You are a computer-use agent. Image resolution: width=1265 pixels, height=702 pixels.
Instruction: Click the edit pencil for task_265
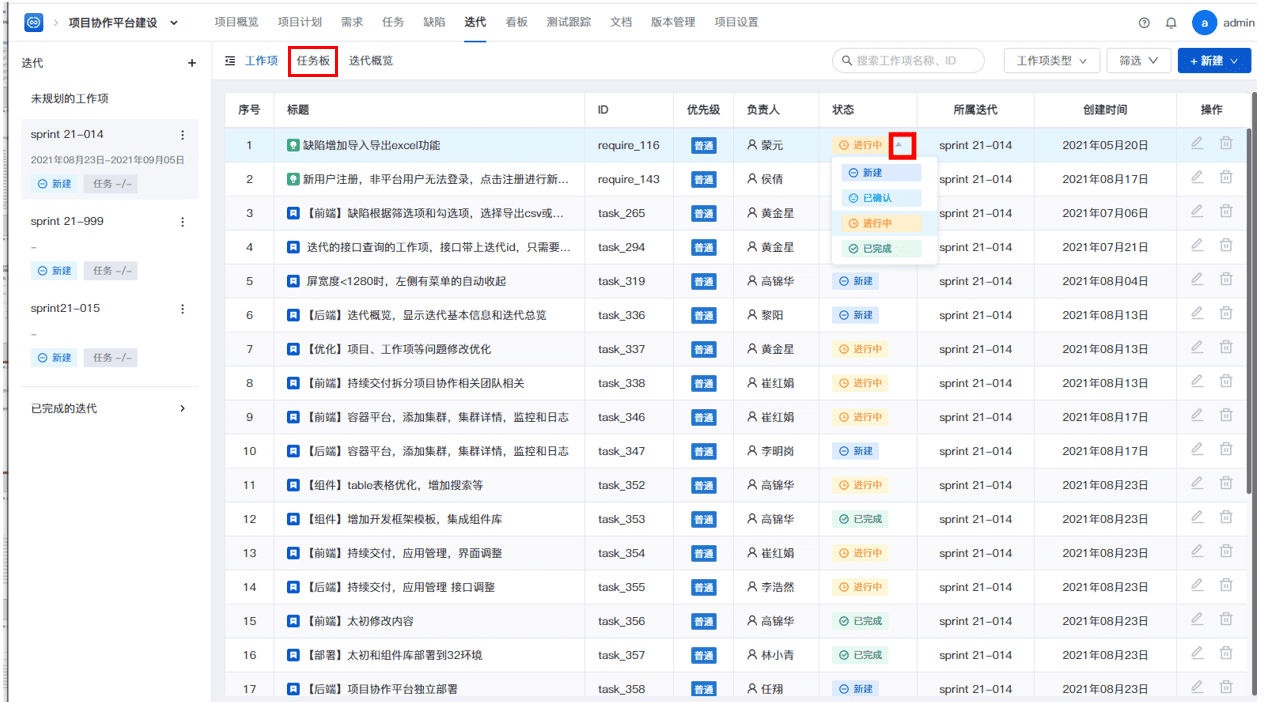point(1197,212)
